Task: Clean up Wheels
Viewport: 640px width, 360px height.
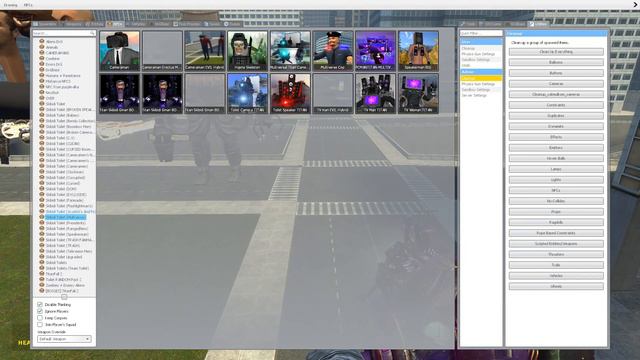Action: point(556,286)
